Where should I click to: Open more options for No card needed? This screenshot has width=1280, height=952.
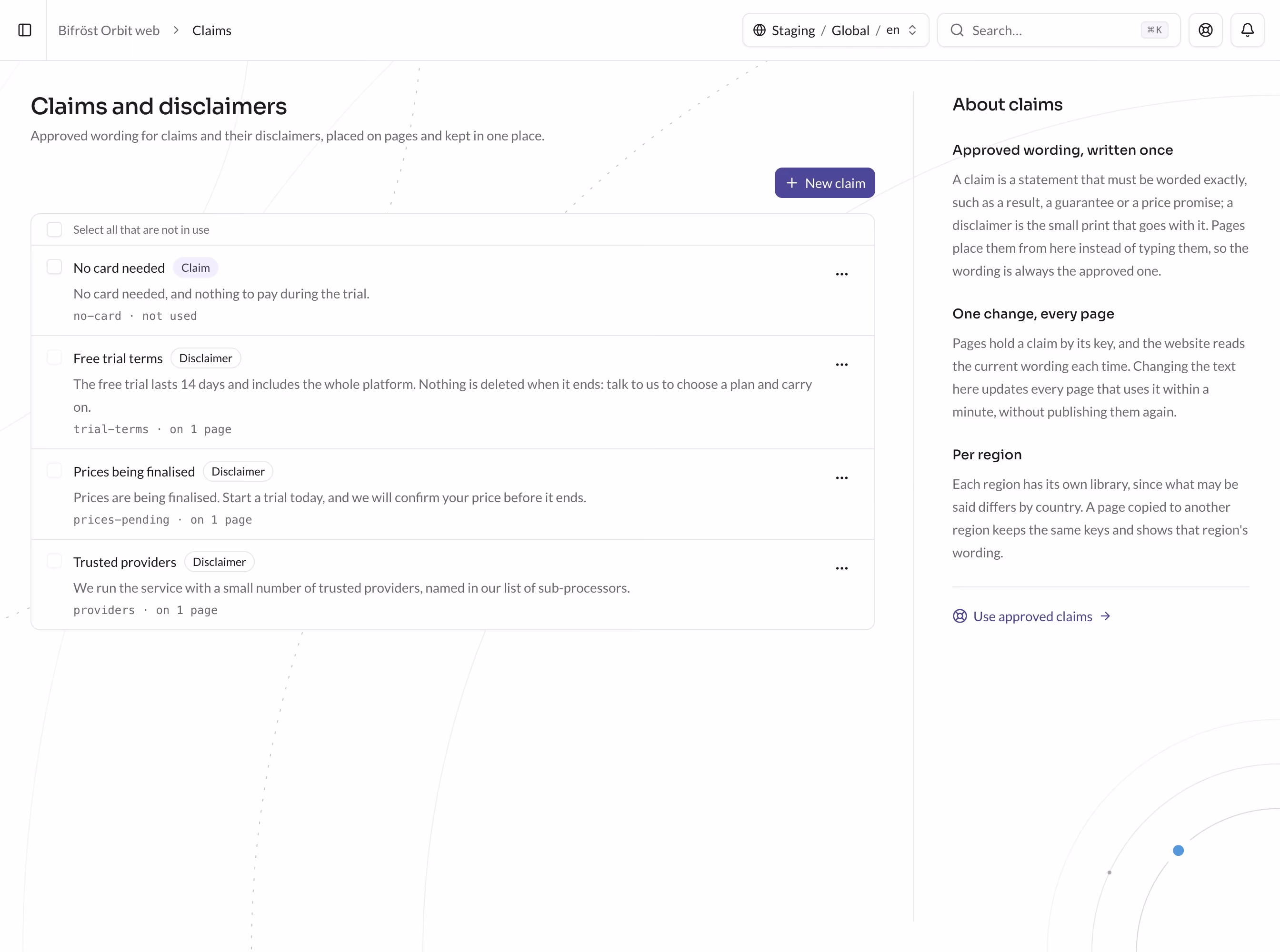842,274
